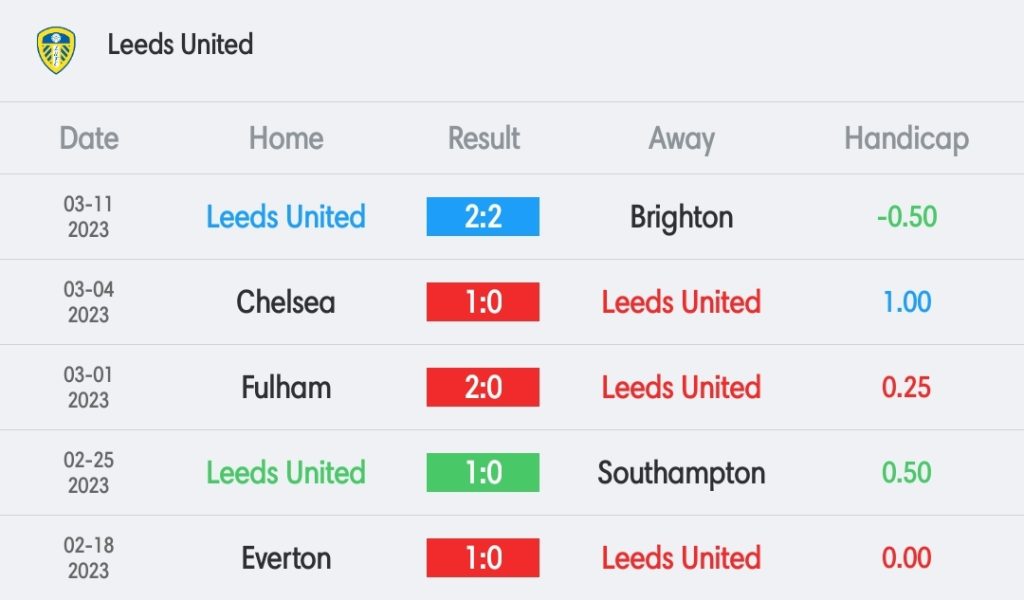1024x600 pixels.
Task: Click the Leeds United club crest icon
Action: pyautogui.click(x=56, y=50)
